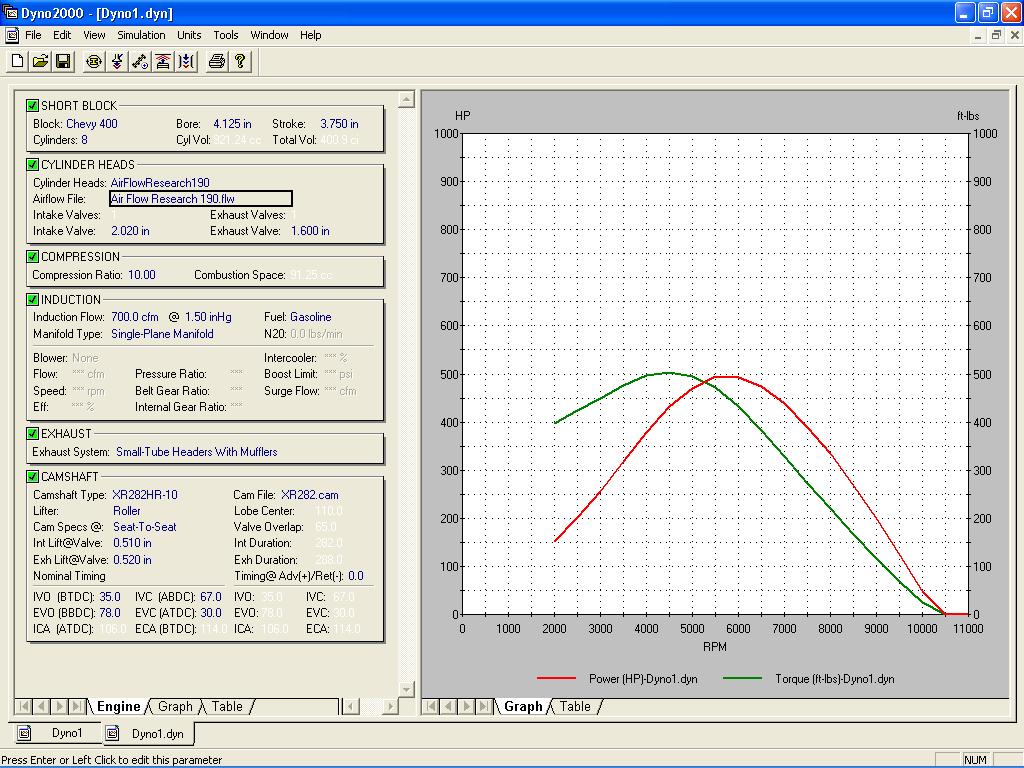Image resolution: width=1024 pixels, height=768 pixels.
Task: Click the piston with red waves icon
Action: [x=163, y=62]
